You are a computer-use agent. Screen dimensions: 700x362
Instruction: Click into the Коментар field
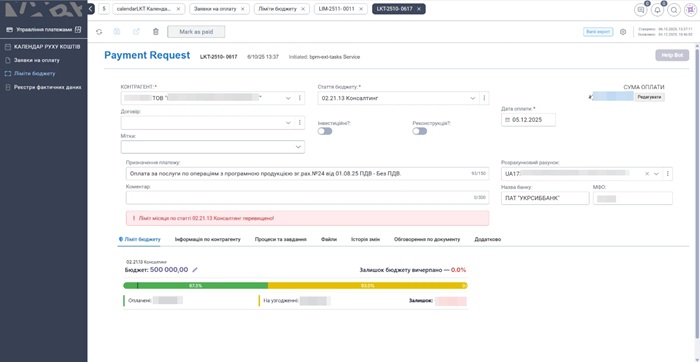(308, 198)
